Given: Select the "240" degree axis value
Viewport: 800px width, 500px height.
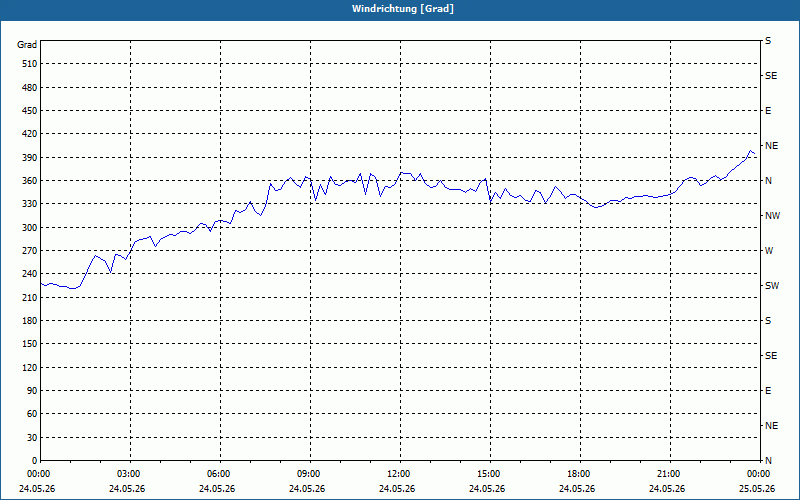Looking at the screenshot, I should pos(30,274).
